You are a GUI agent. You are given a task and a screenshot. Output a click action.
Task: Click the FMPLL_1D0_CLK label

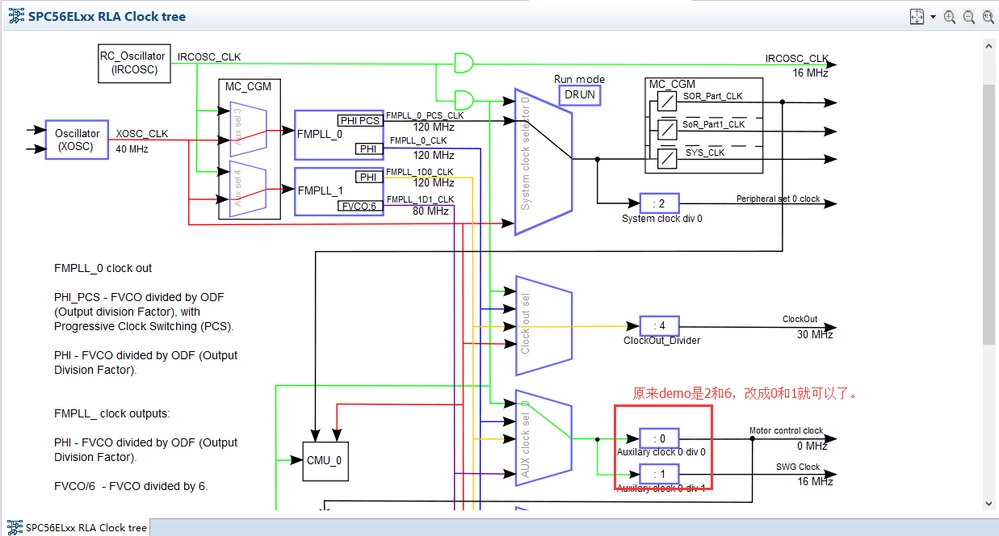pos(420,172)
